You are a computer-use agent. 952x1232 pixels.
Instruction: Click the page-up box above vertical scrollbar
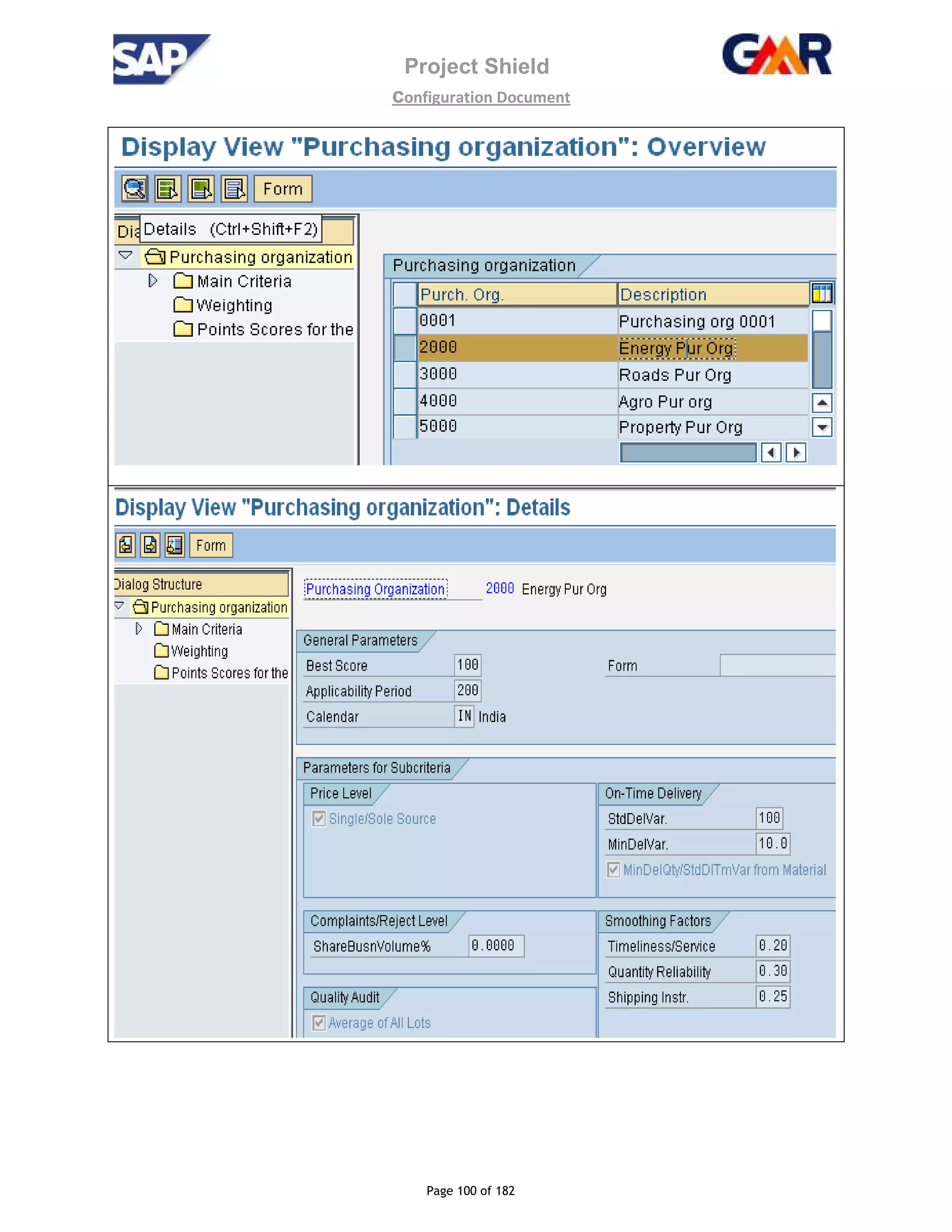pos(822,320)
